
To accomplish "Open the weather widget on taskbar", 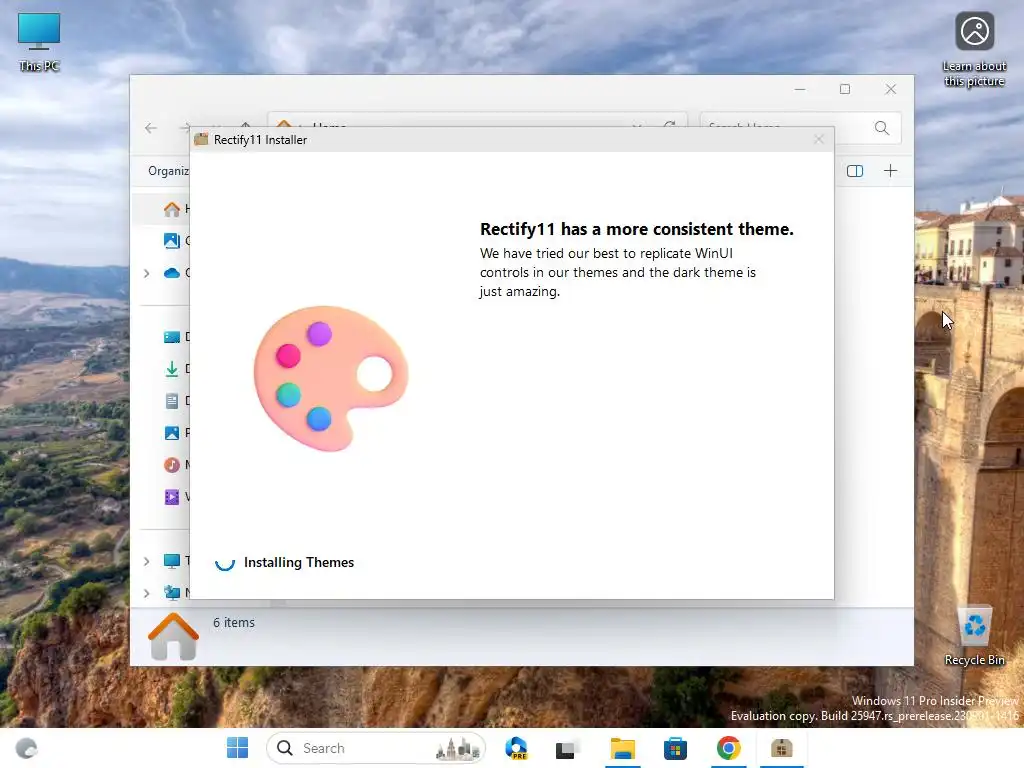I will [26, 748].
